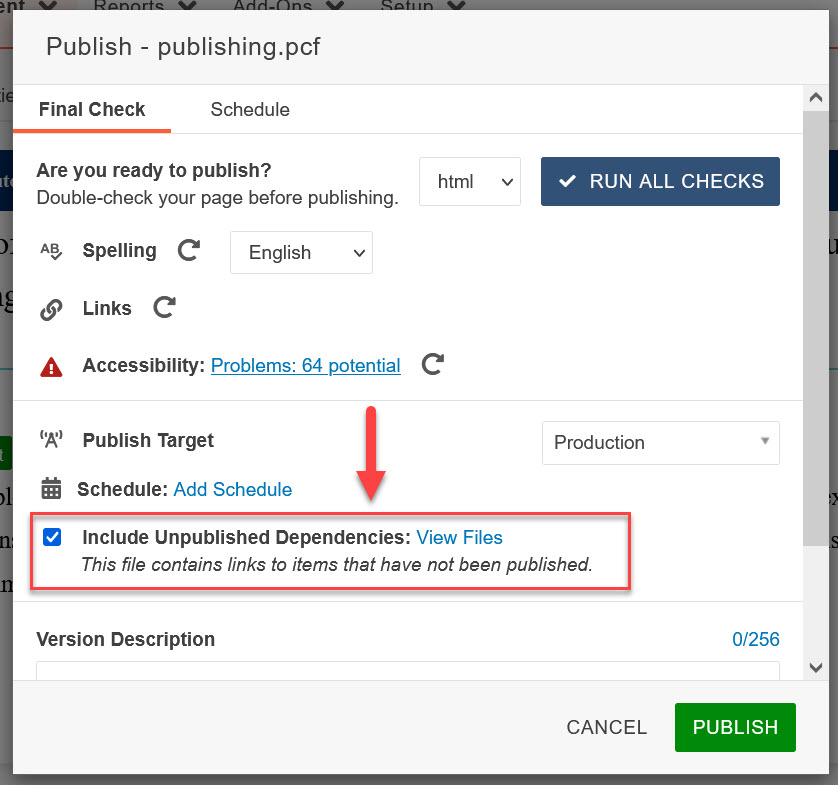Click the Spelling AB checkmark icon
This screenshot has width=838, height=785.
51,252
